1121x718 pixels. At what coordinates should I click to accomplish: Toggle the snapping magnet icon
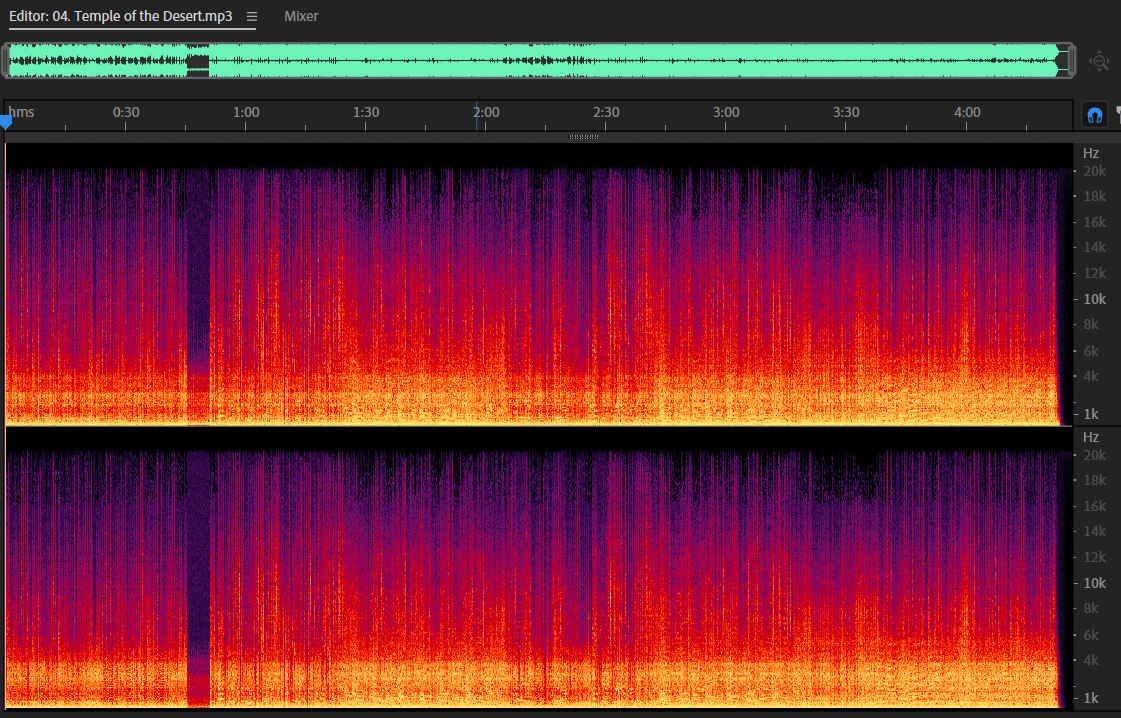[1094, 115]
